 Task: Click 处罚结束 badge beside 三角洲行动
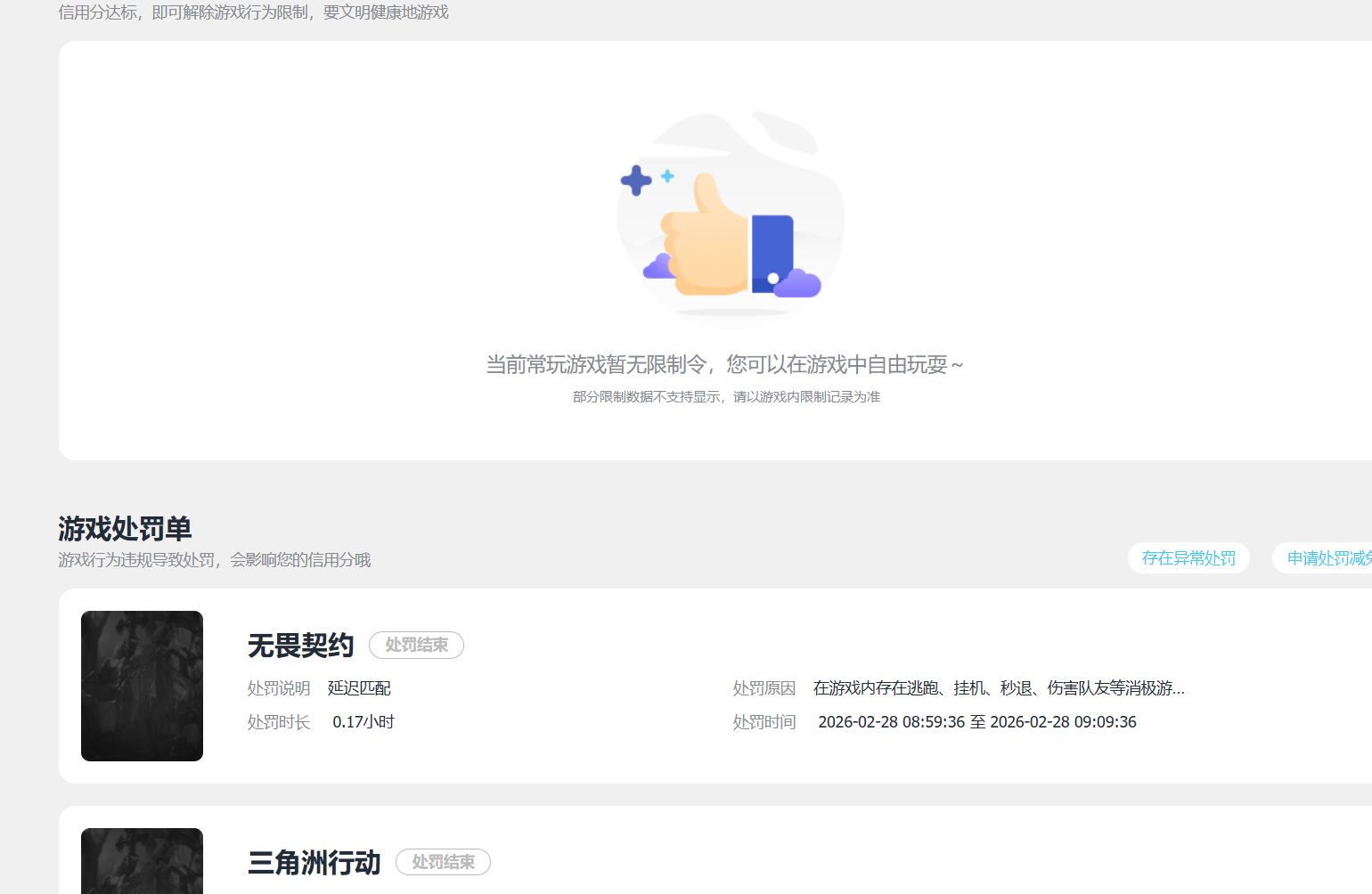pos(443,862)
